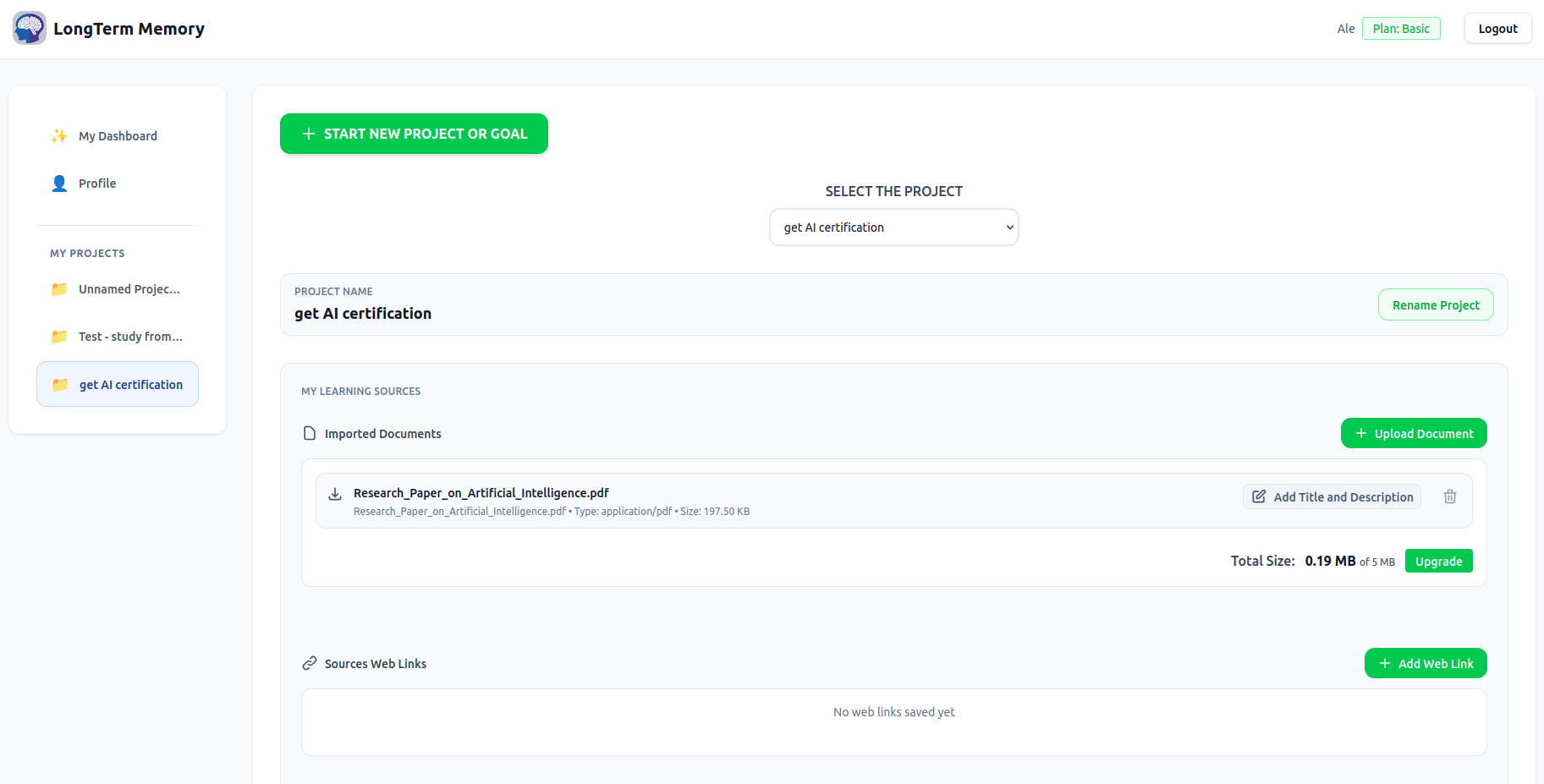This screenshot has height=784, width=1544.
Task: Click Upgrade next to total size
Action: pos(1438,561)
